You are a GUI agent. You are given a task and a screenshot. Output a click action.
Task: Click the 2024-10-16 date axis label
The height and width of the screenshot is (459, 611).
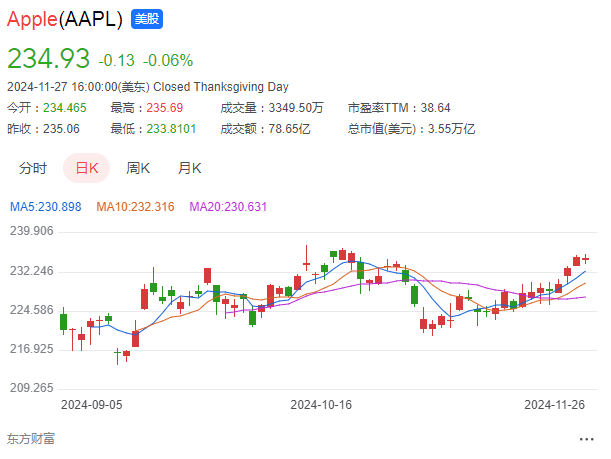[321, 405]
